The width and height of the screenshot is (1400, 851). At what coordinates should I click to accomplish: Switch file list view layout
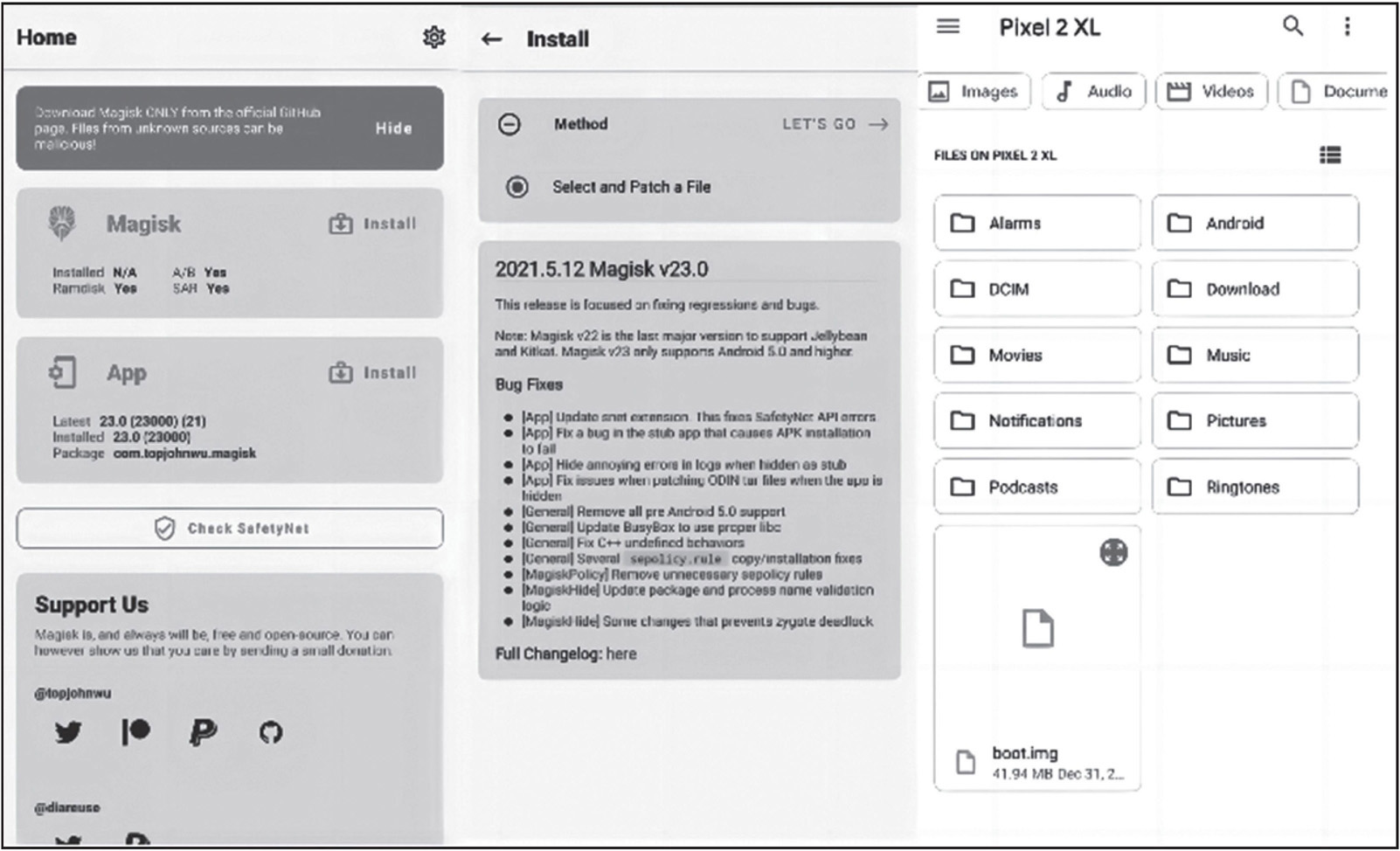(1330, 155)
